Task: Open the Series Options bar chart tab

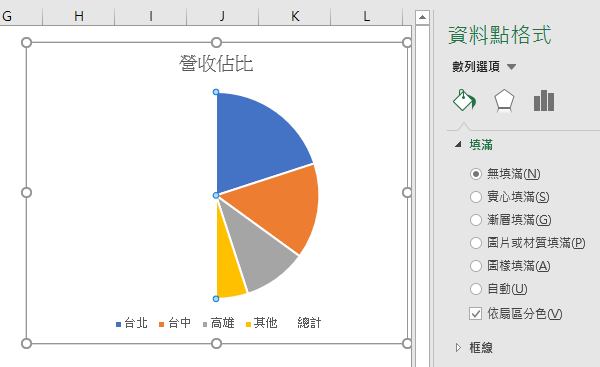Action: 544,101
